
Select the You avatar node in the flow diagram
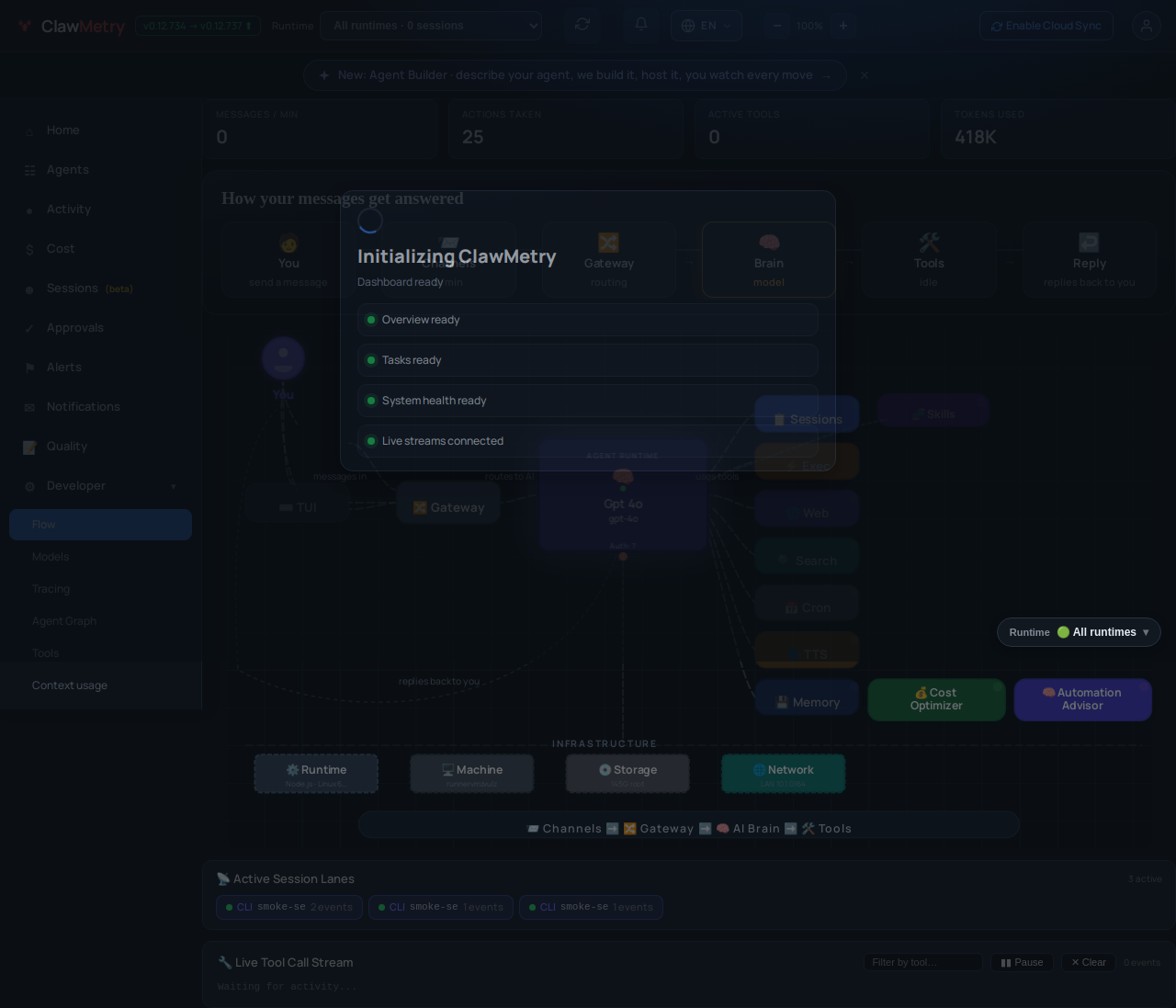[x=283, y=358]
